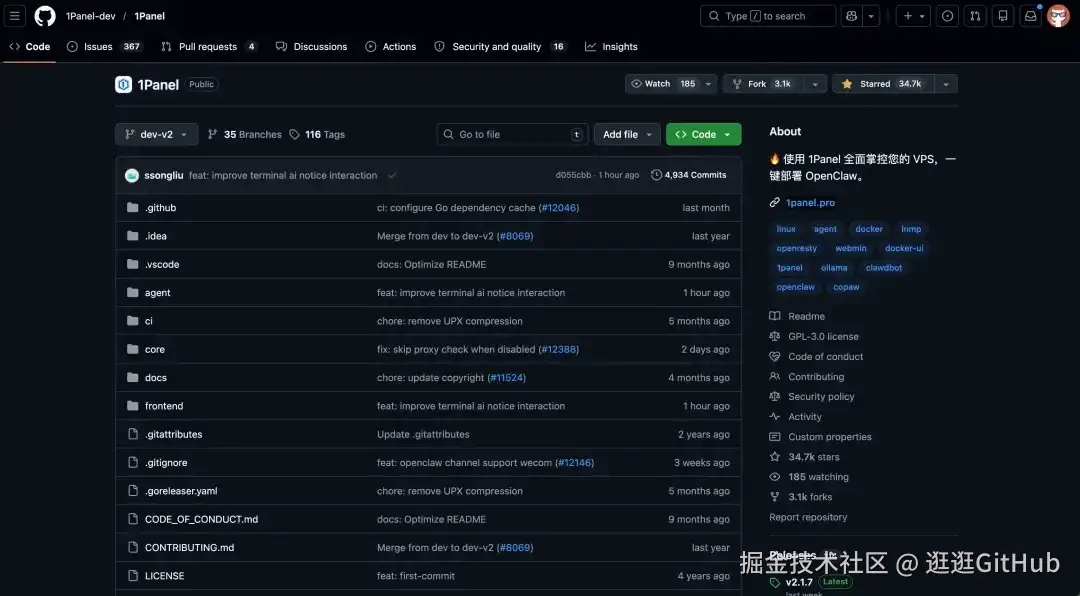
Task: Open pull request #12388 link
Action: pyautogui.click(x=559, y=349)
